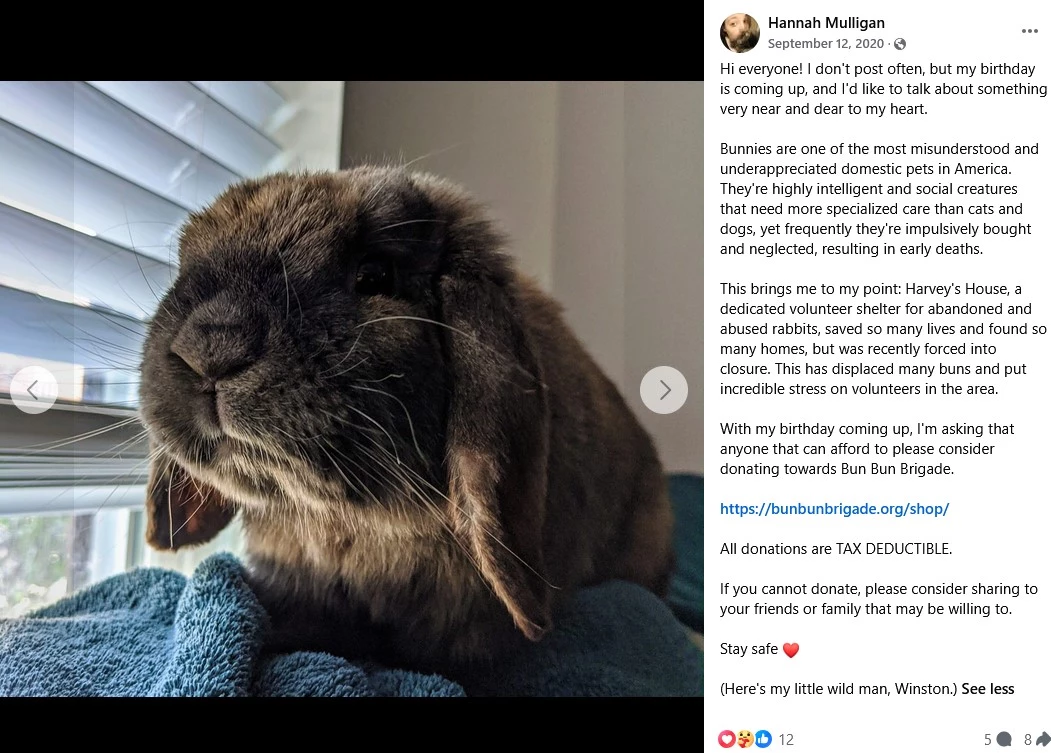Open the three-dots post options menu

(x=1030, y=31)
